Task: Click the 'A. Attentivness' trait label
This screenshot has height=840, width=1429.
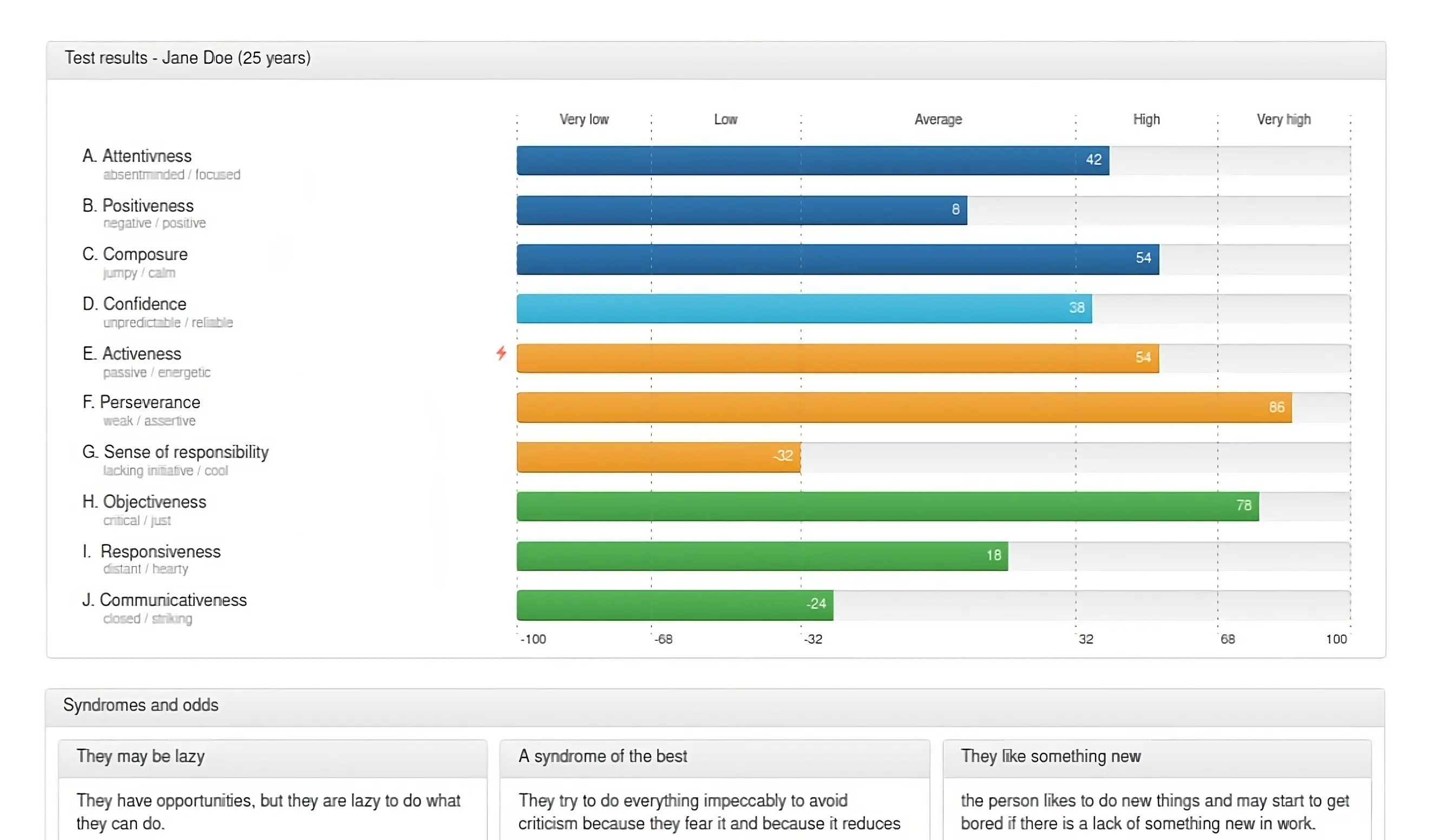Action: 136,156
